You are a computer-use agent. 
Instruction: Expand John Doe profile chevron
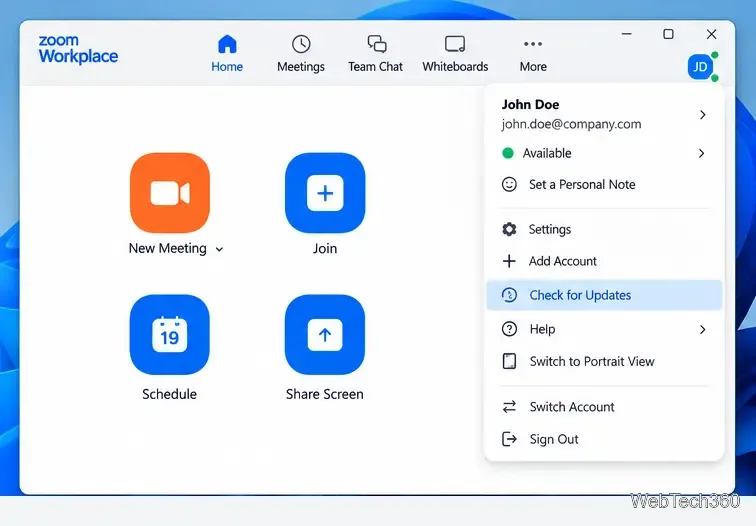coord(702,115)
